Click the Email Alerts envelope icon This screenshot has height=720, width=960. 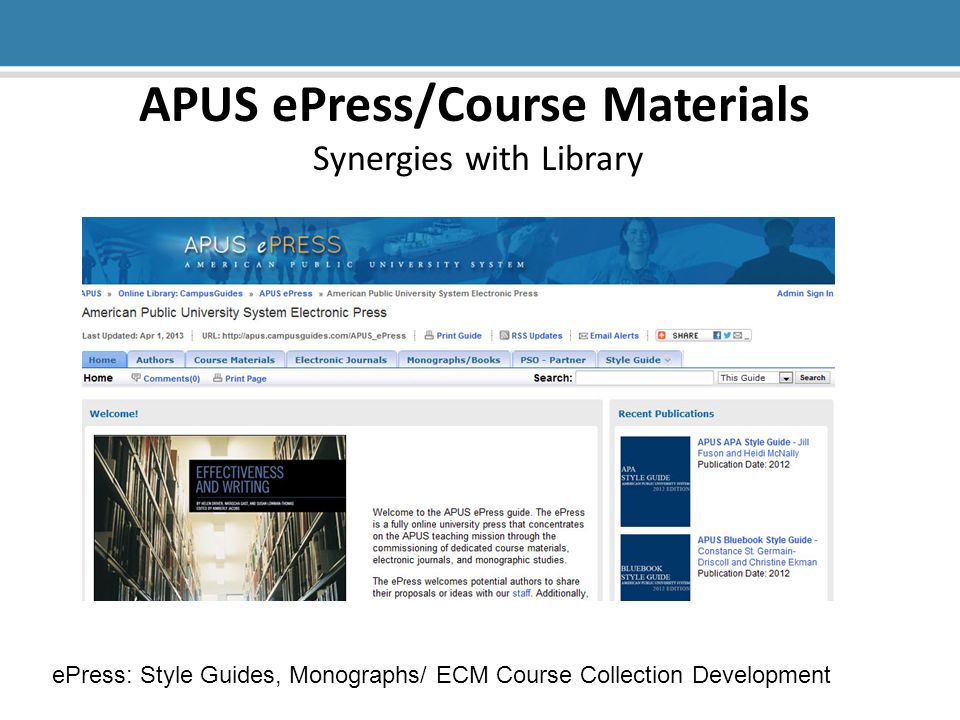583,336
